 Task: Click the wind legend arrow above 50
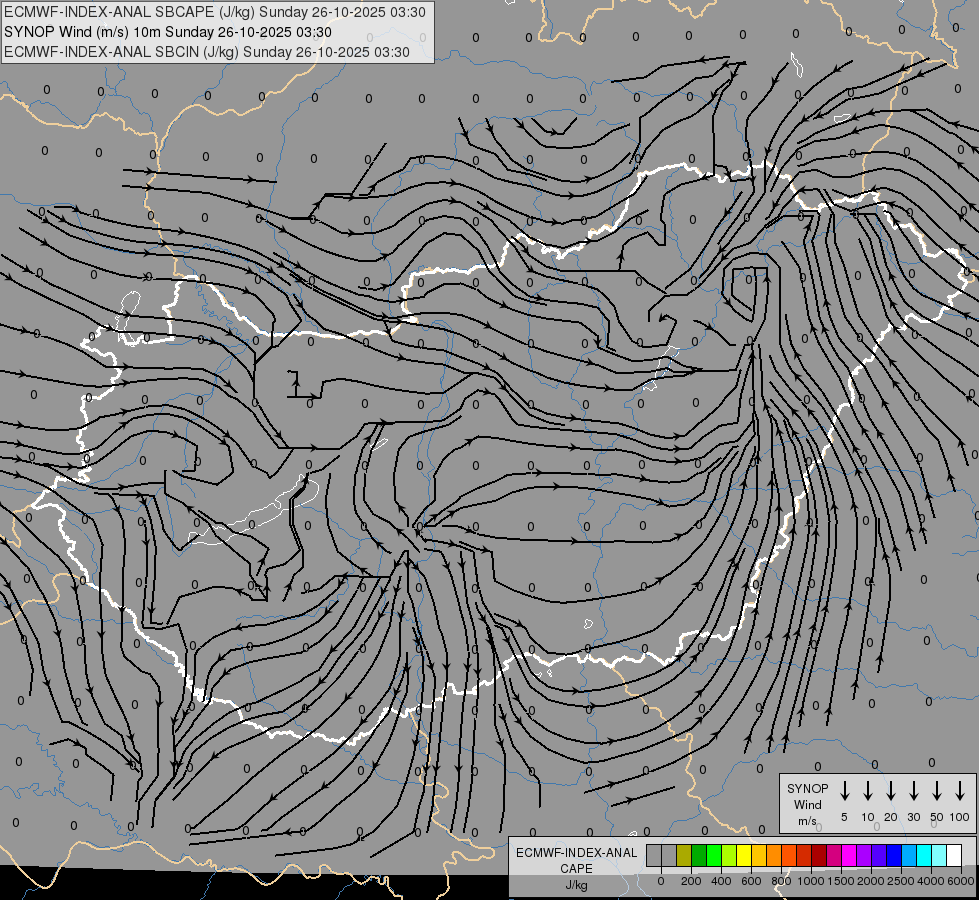click(x=937, y=791)
